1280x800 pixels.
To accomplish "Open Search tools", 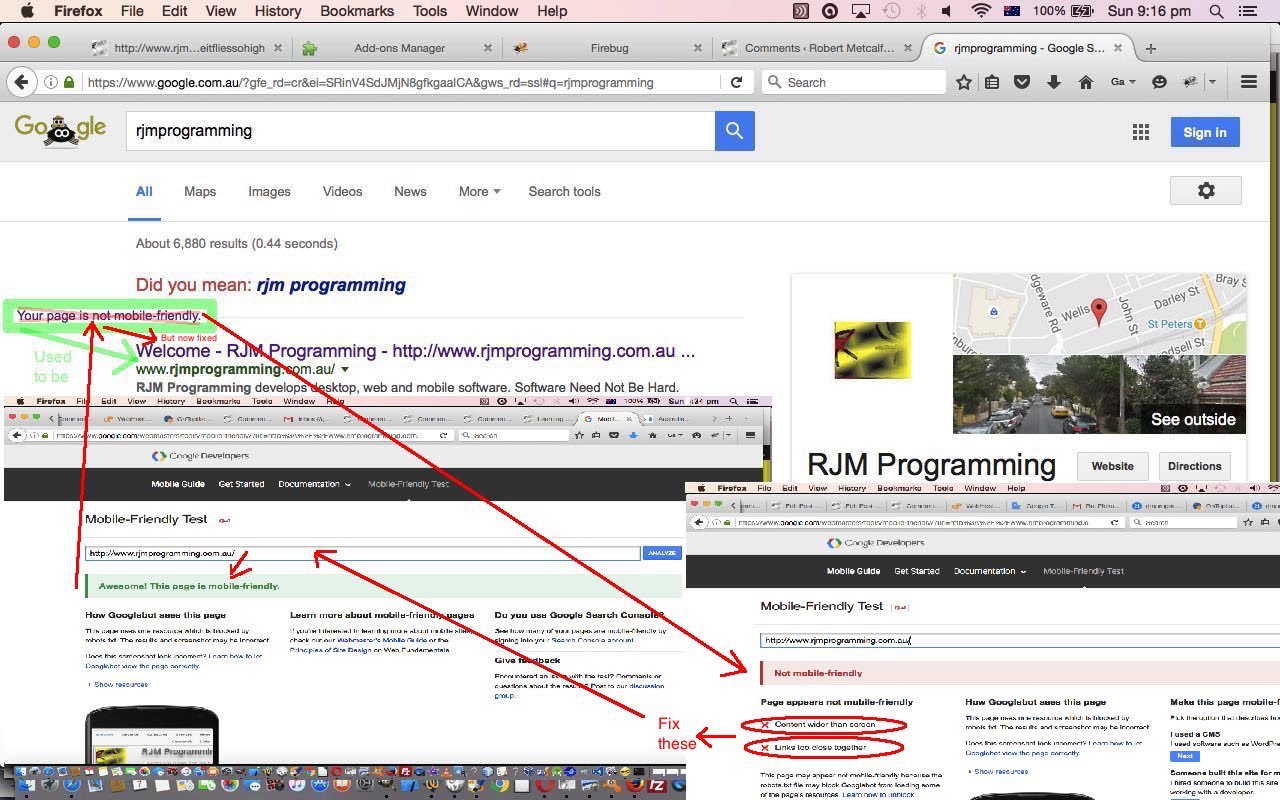I will (x=564, y=191).
